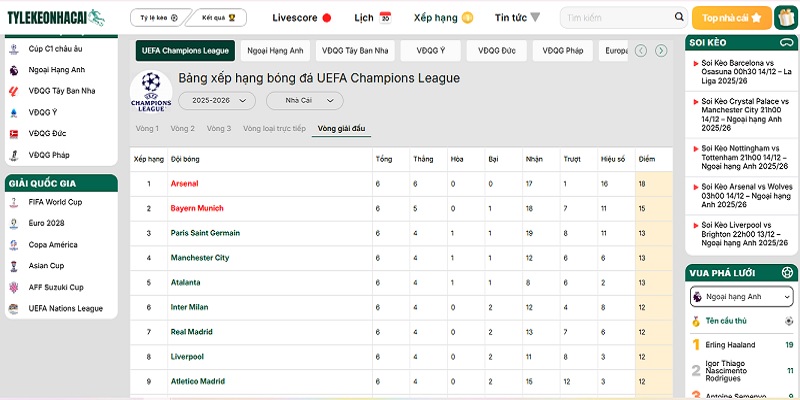
Task: Click the FIFA World Cup trophy icon
Action: pyautogui.click(x=14, y=202)
